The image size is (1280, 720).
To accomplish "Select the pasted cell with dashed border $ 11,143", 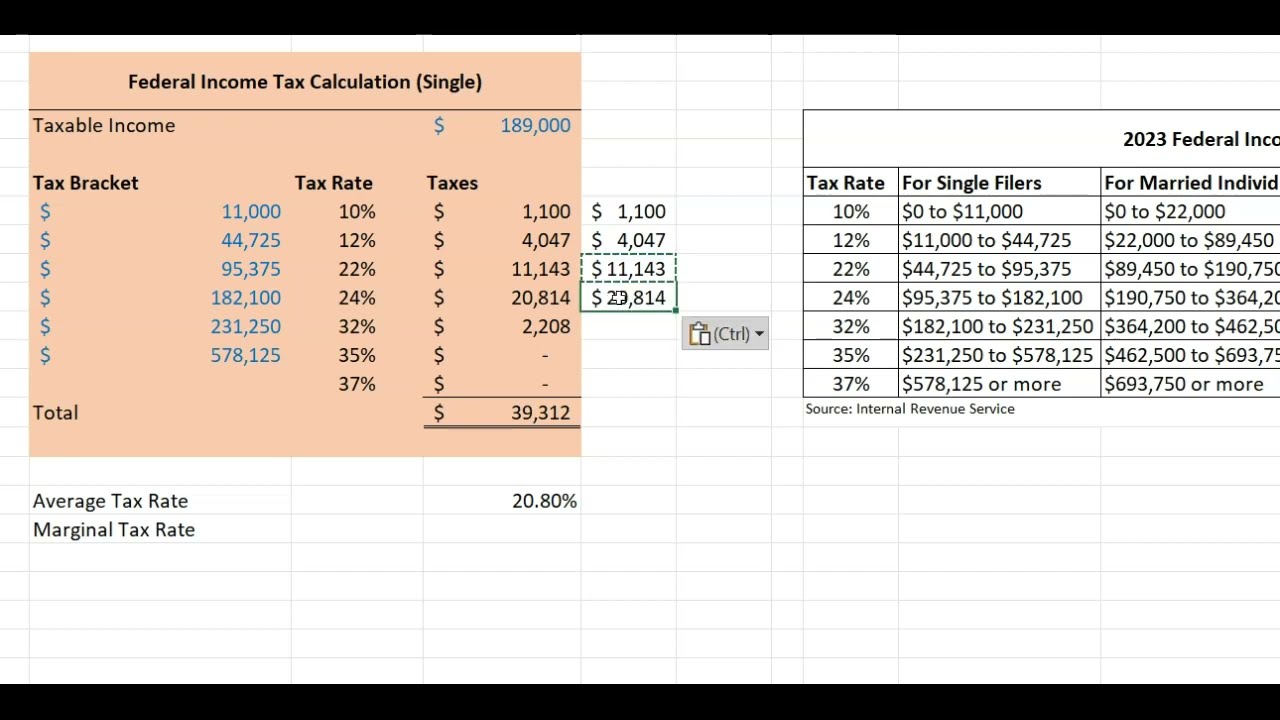I will [x=628, y=269].
